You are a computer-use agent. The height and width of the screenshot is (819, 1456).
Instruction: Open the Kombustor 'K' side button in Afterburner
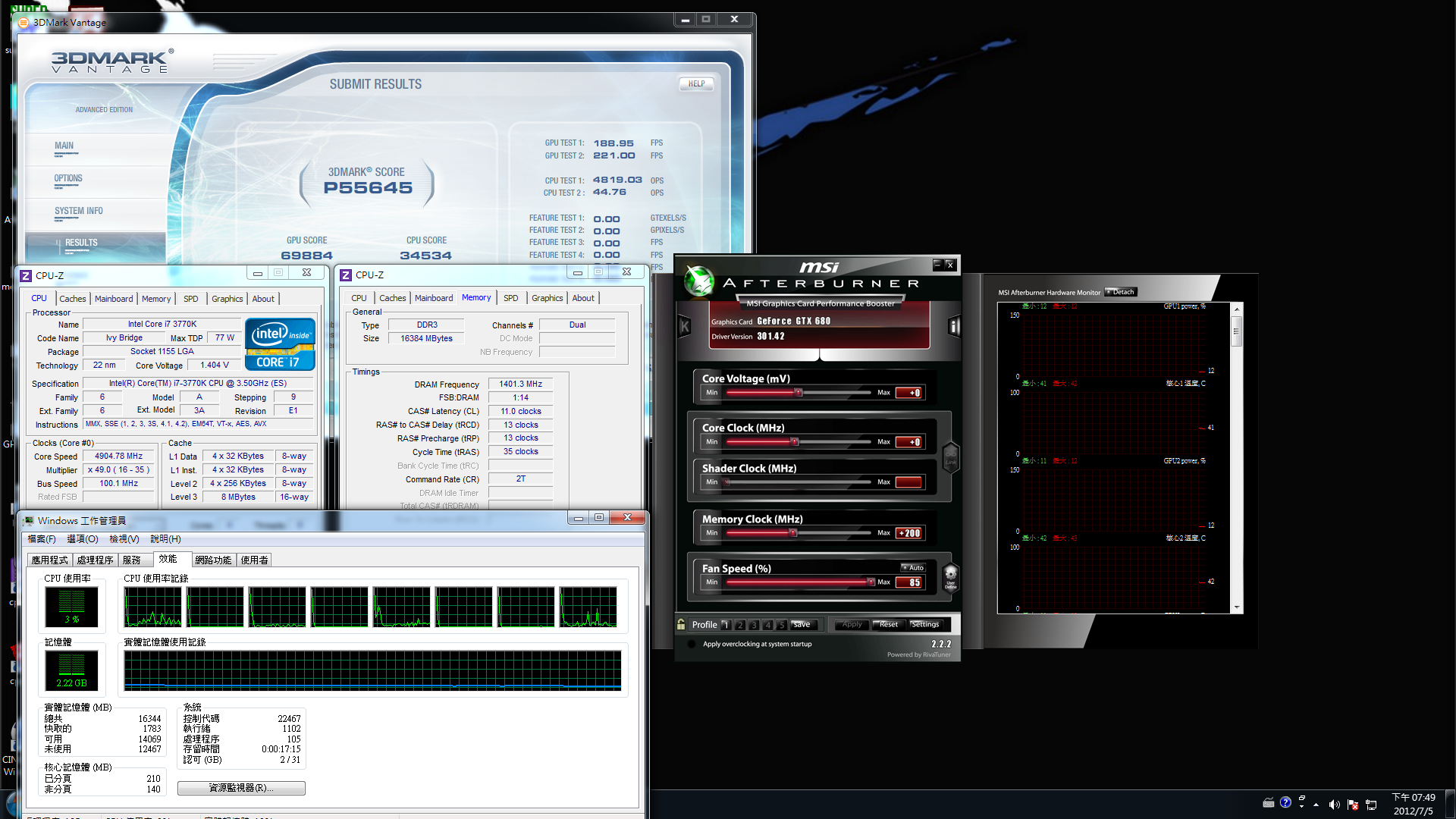point(685,327)
